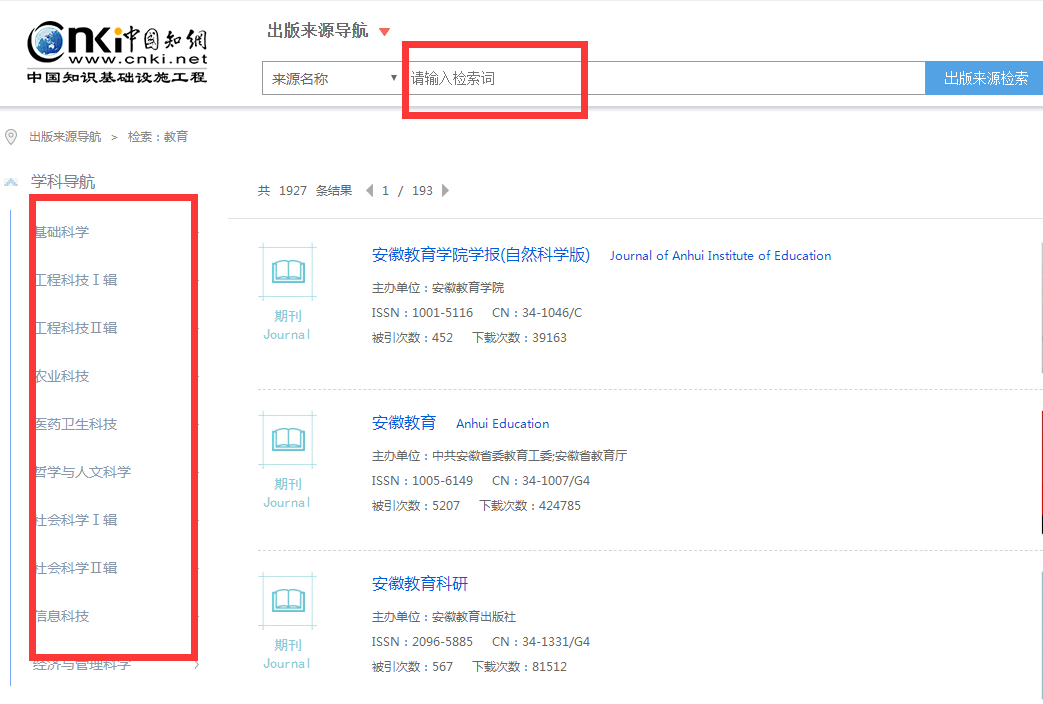This screenshot has width=1043, height=704.
Task: Click the CNKI logo
Action: click(x=117, y=54)
